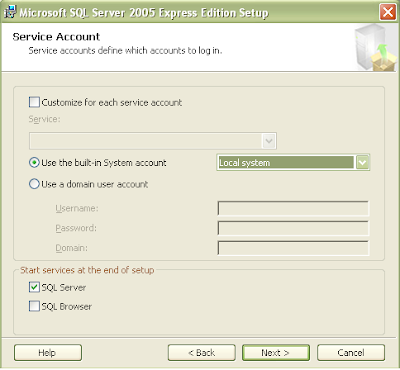Select Use a domain user account
Viewport: 400px width, 370px height.
pos(34,184)
